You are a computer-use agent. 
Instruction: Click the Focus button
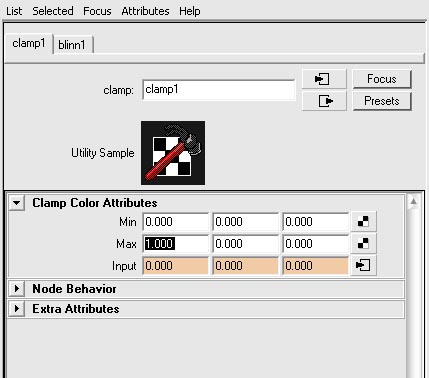pos(382,79)
